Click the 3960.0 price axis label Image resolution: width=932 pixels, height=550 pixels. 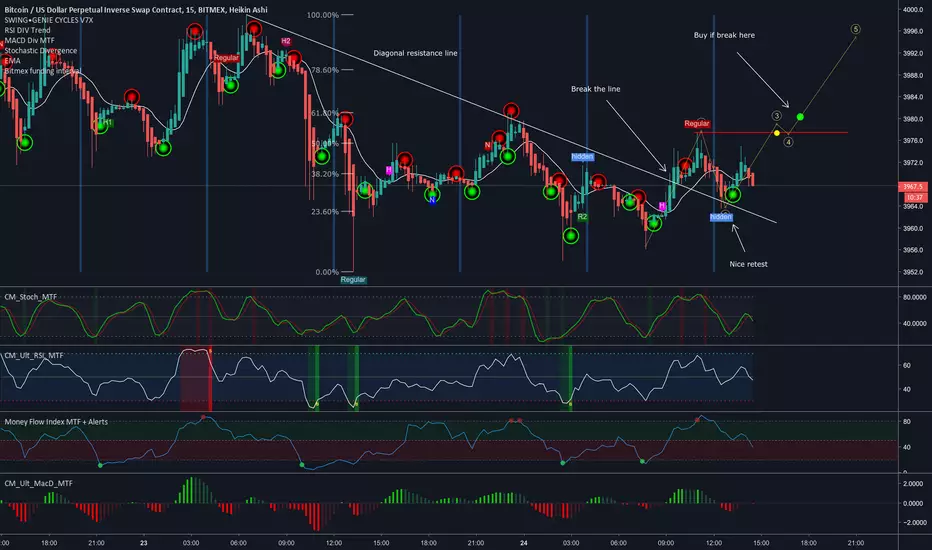click(x=912, y=228)
